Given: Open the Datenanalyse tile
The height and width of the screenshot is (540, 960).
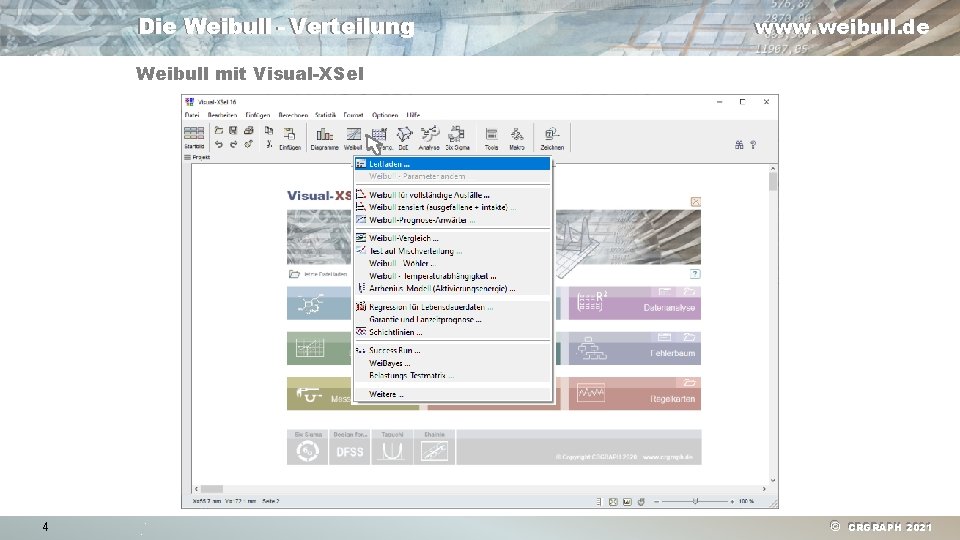Looking at the screenshot, I should [635, 303].
